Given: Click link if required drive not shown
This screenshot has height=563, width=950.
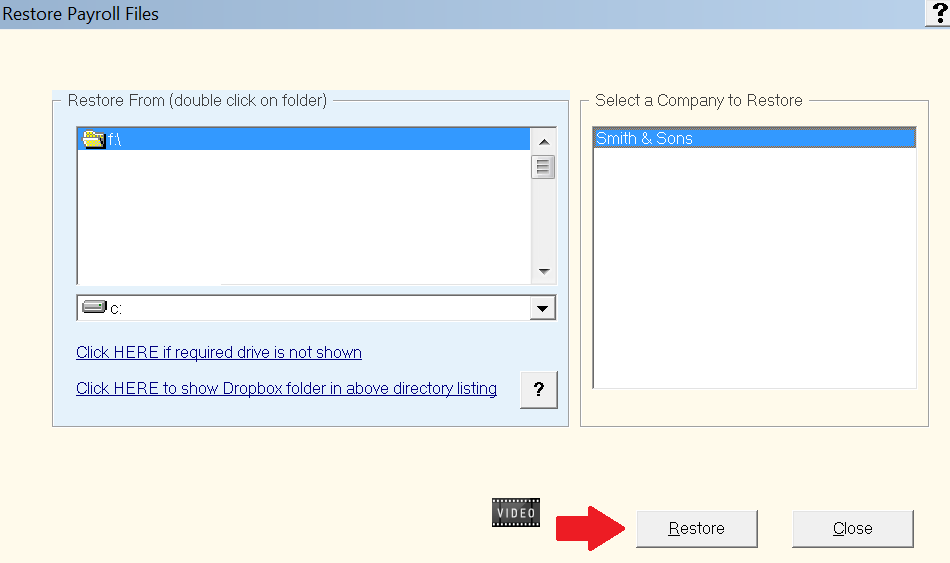Looking at the screenshot, I should tap(219, 353).
